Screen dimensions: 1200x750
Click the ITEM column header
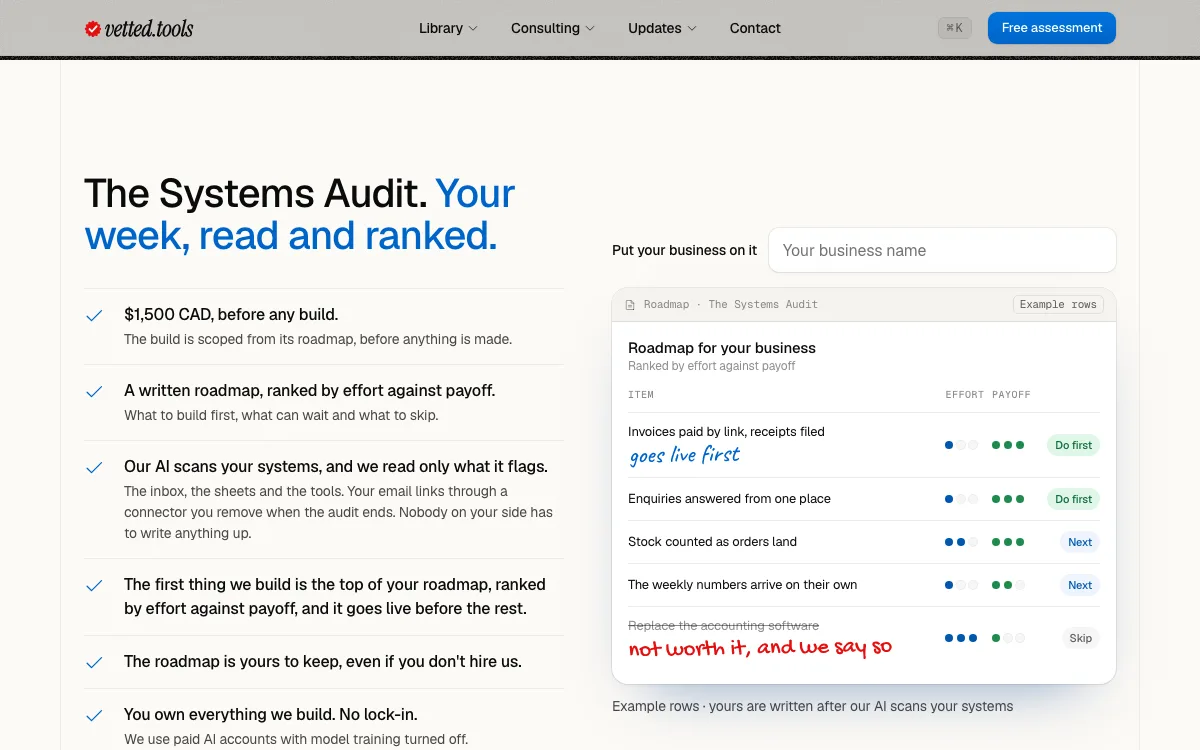[641, 395]
